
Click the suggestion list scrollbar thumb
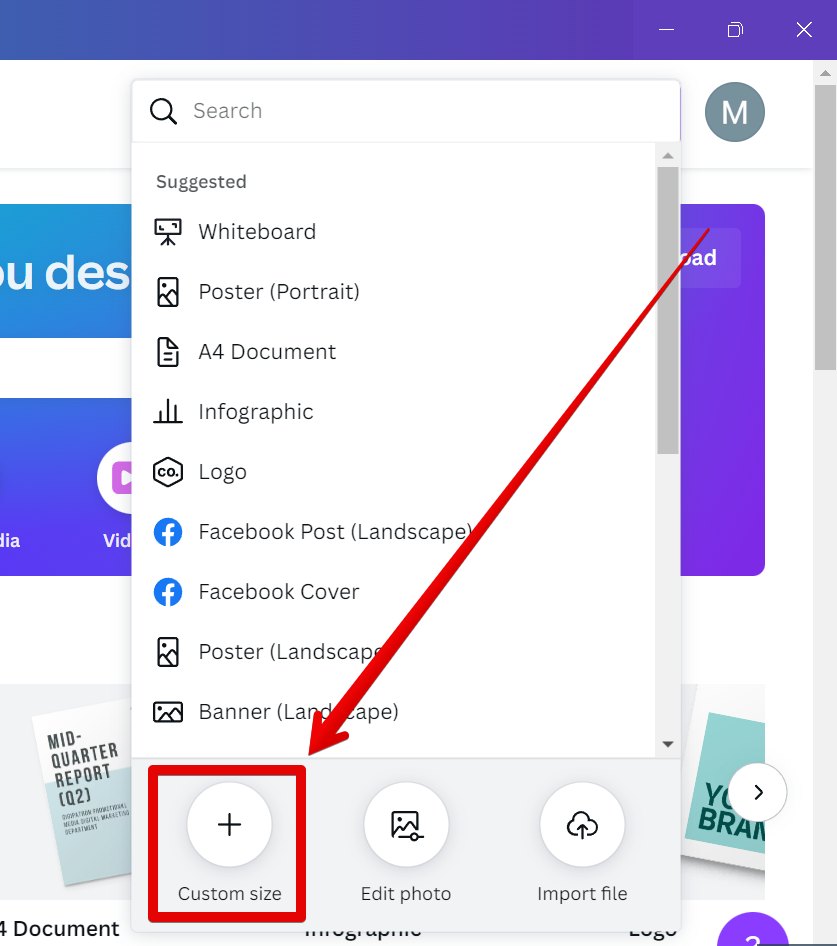tap(667, 311)
